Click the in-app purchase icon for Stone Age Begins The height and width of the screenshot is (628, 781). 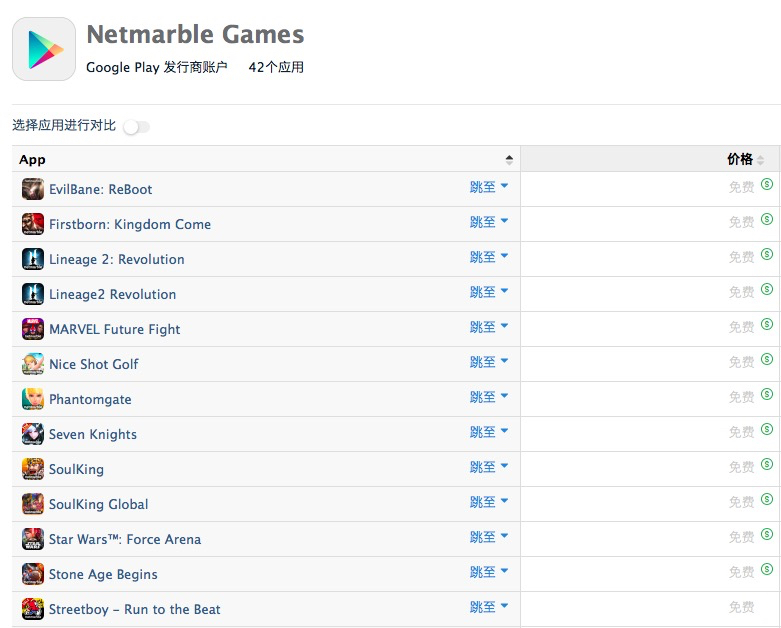point(767,569)
